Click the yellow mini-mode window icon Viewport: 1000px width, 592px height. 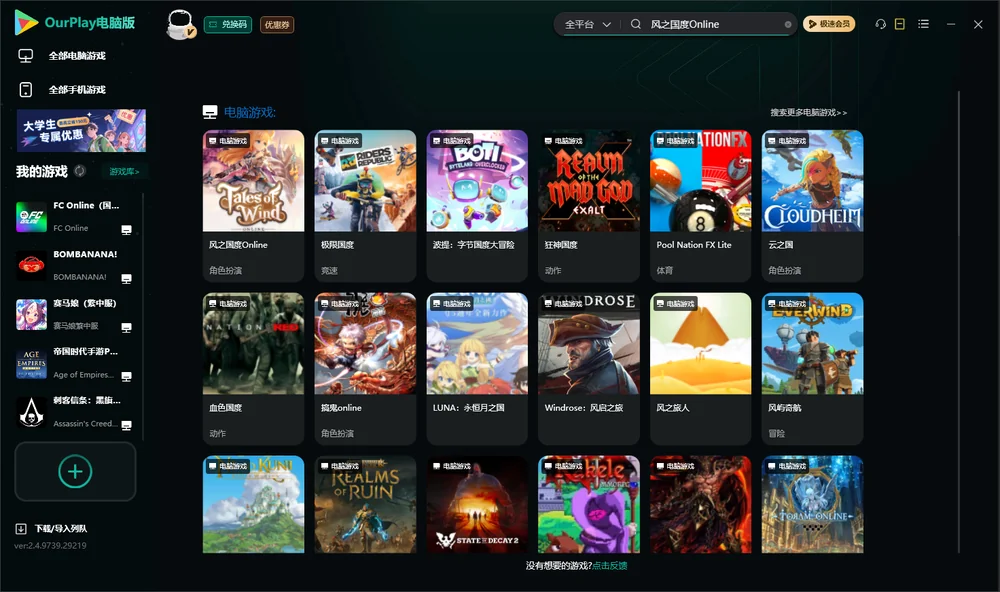[900, 24]
